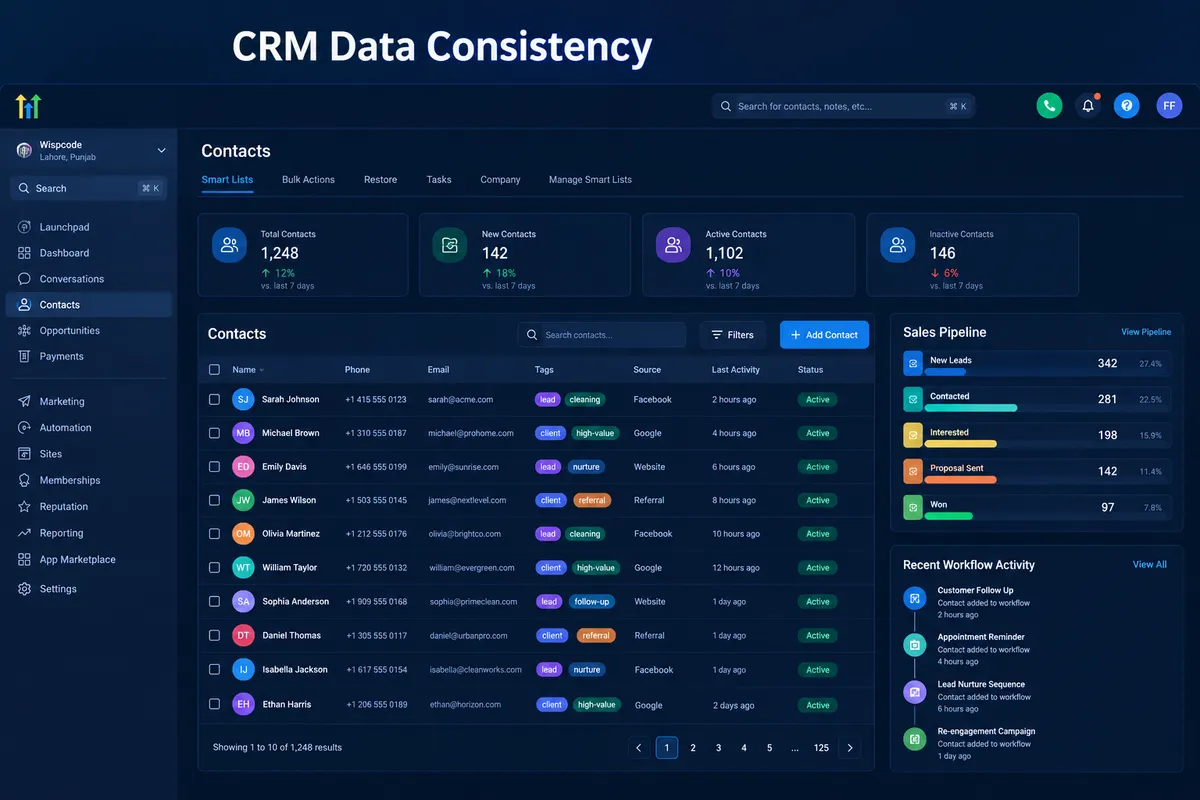Select Contacts in the sidebar
The width and height of the screenshot is (1200, 800).
pos(88,304)
